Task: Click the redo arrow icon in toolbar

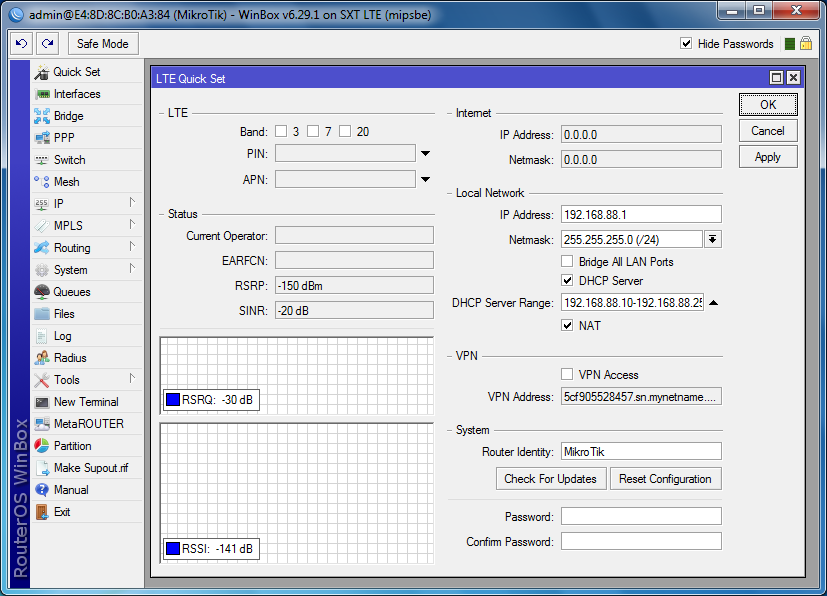Action: (x=47, y=44)
